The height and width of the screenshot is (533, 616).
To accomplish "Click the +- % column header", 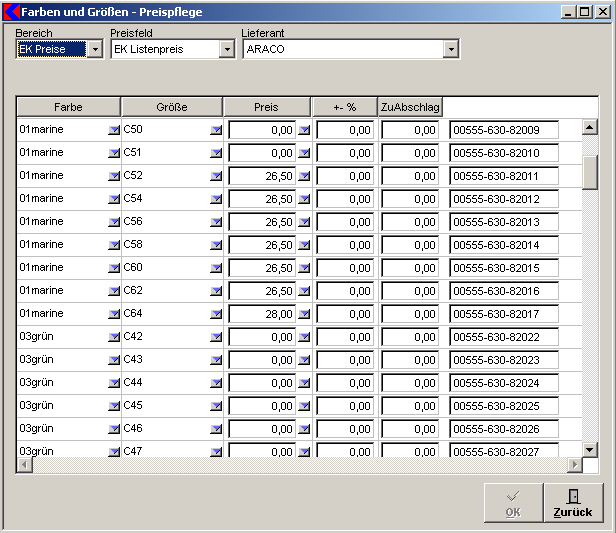I will pyautogui.click(x=345, y=107).
